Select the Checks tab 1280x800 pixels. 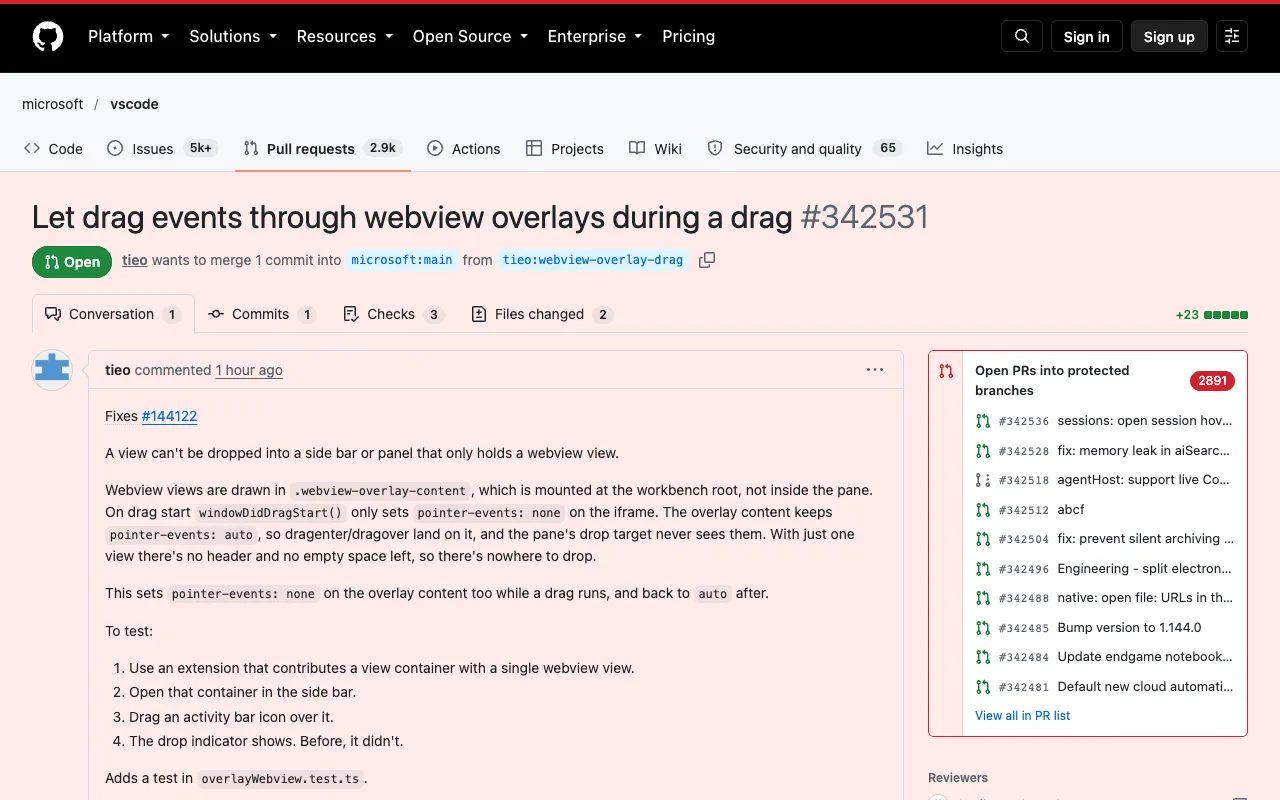(393, 314)
